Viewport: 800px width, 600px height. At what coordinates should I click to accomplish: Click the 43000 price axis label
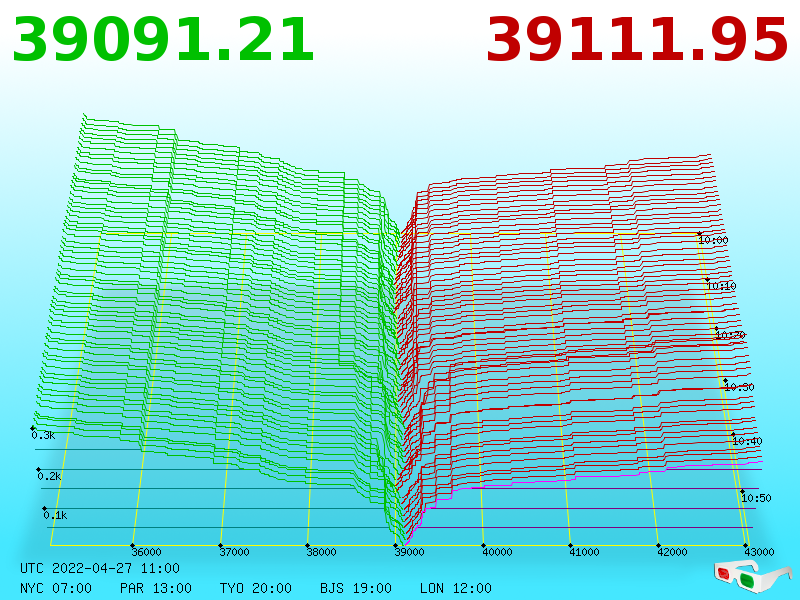[x=759, y=552]
